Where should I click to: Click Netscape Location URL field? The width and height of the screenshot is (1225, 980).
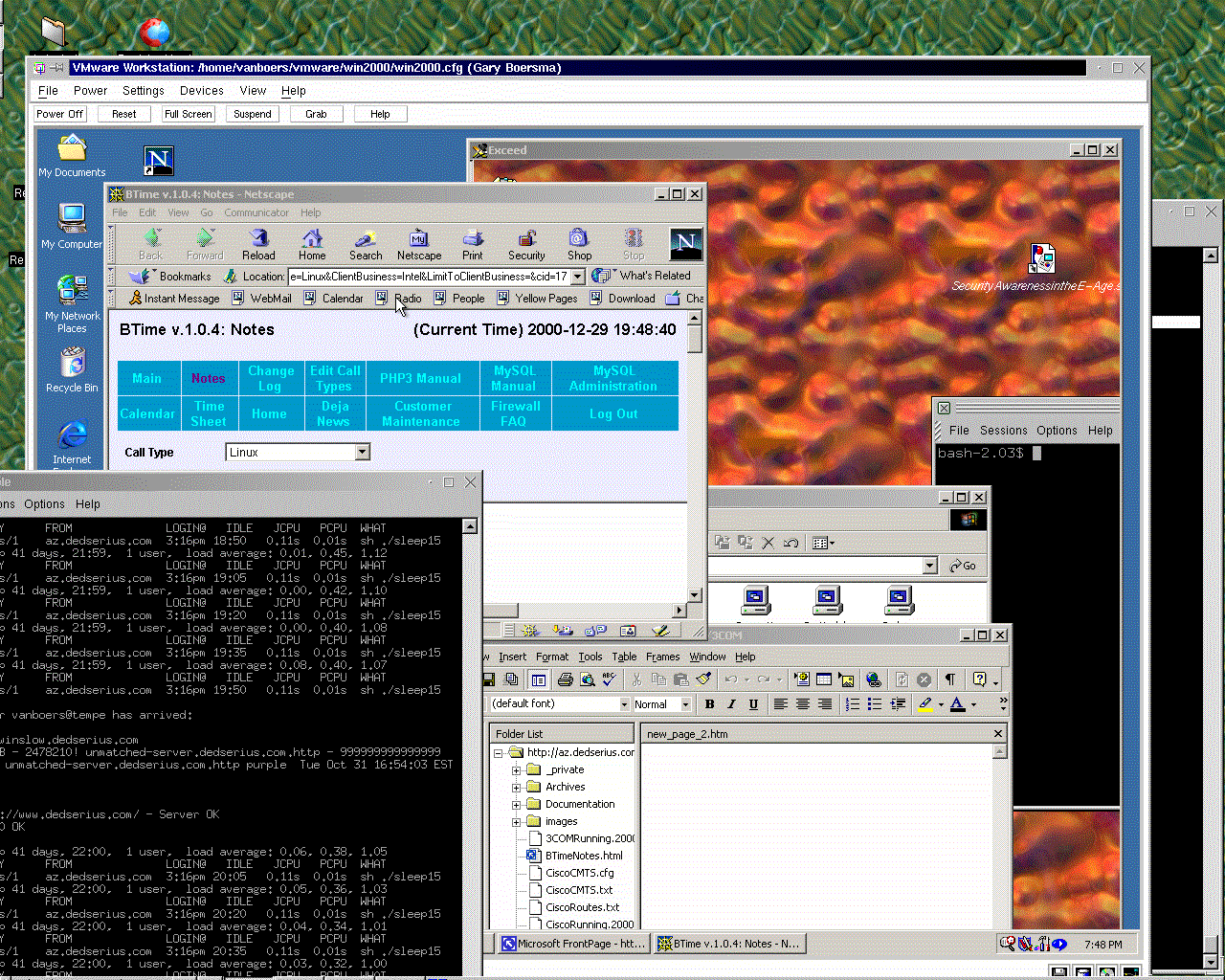[x=429, y=277]
